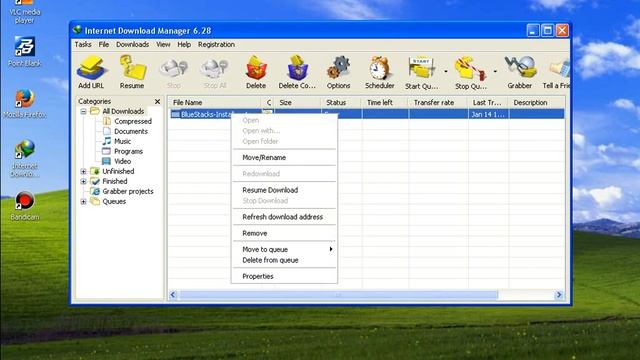Sort by Description column header
This screenshot has height=360, width=640.
pyautogui.click(x=537, y=102)
